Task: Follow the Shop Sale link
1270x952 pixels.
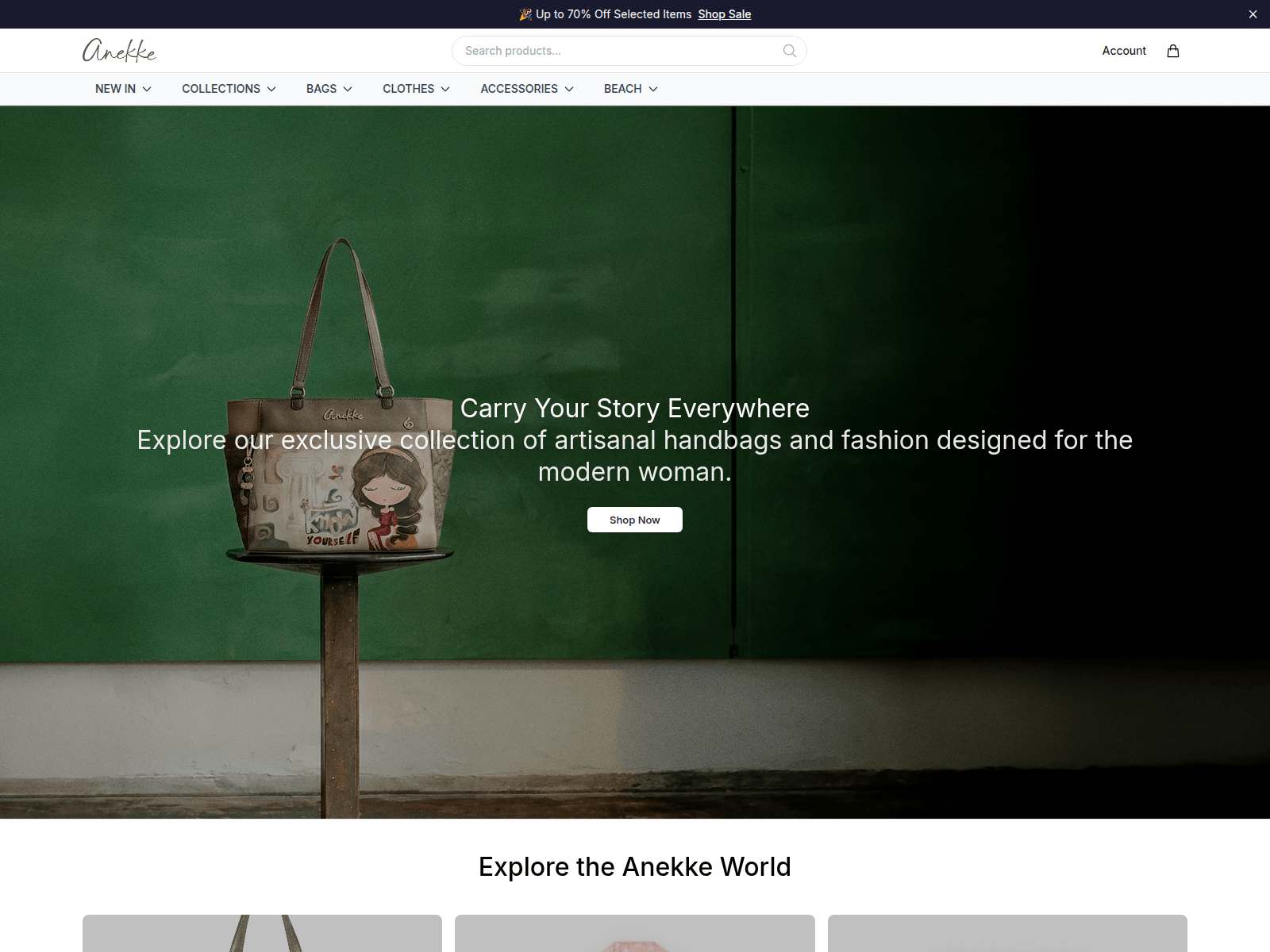Action: coord(725,14)
